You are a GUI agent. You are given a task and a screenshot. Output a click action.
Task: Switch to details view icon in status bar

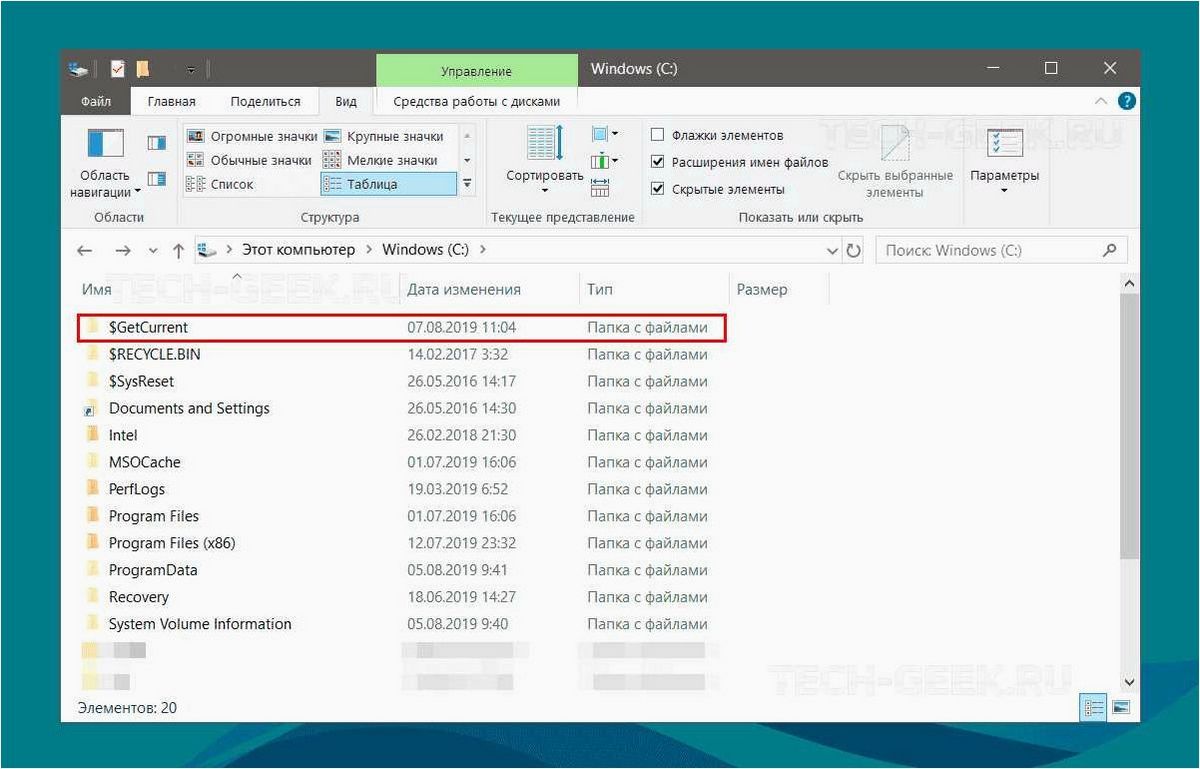pos(1095,707)
